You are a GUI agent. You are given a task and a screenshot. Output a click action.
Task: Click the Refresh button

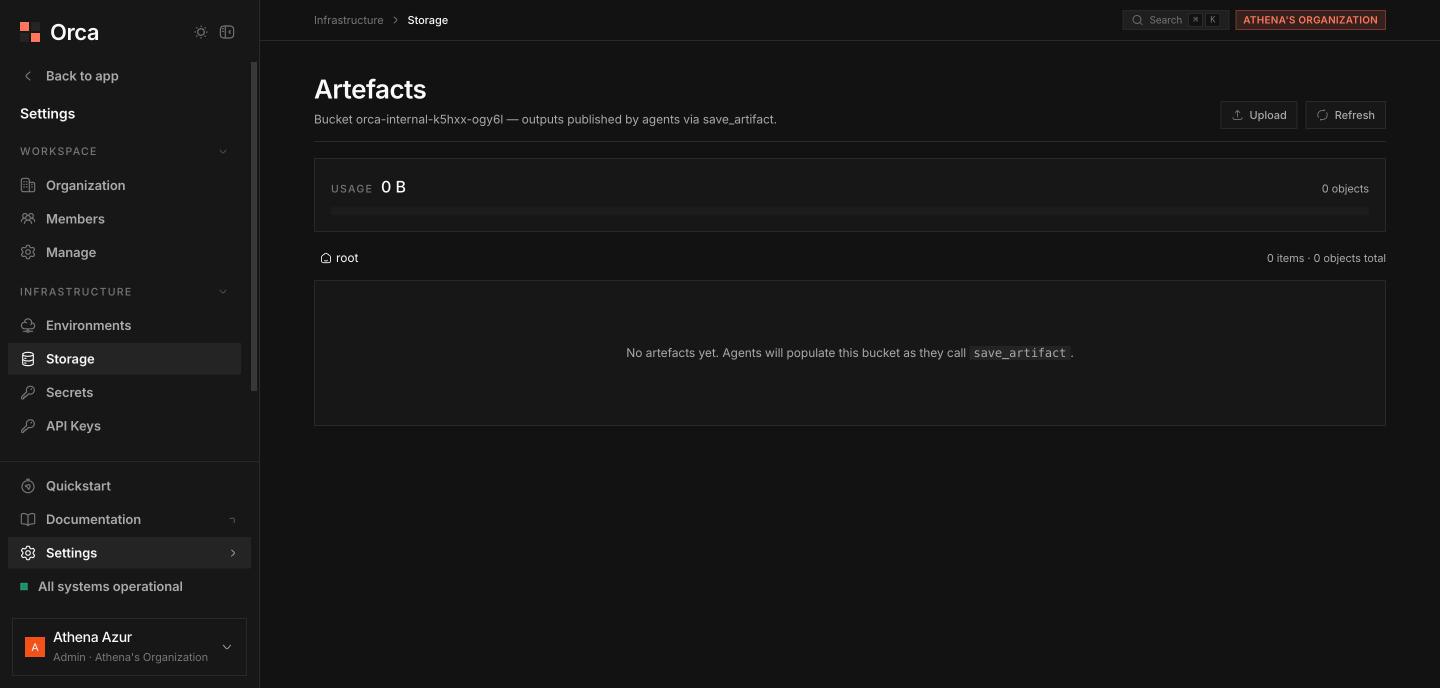click(1345, 115)
